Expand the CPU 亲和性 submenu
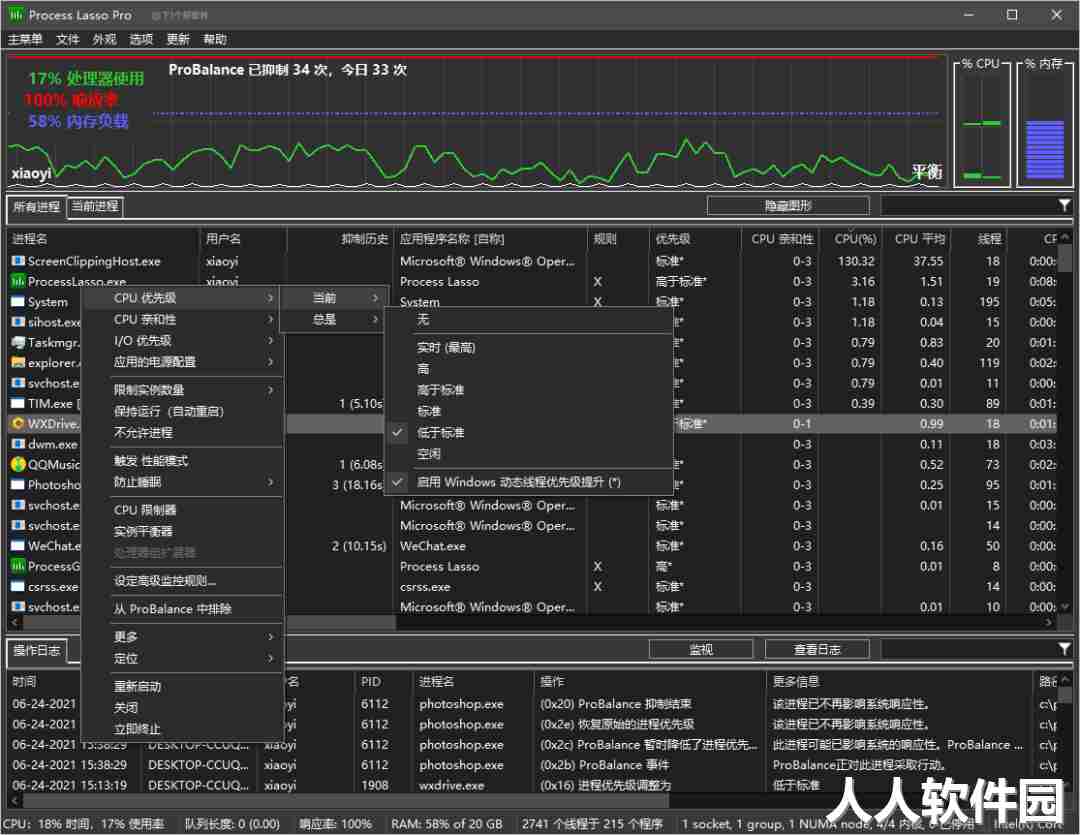Image resolution: width=1080 pixels, height=835 pixels. point(183,319)
